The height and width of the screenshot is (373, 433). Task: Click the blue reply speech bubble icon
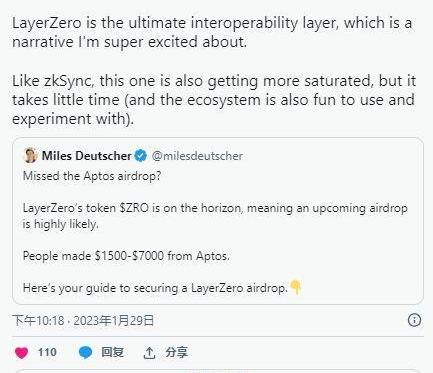[x=85, y=352]
